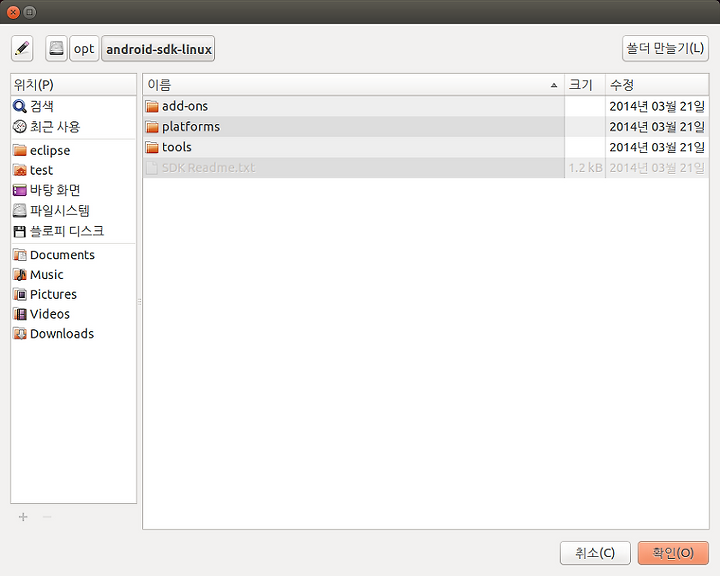Open 최근 사용 recent files clock icon

click(19, 126)
